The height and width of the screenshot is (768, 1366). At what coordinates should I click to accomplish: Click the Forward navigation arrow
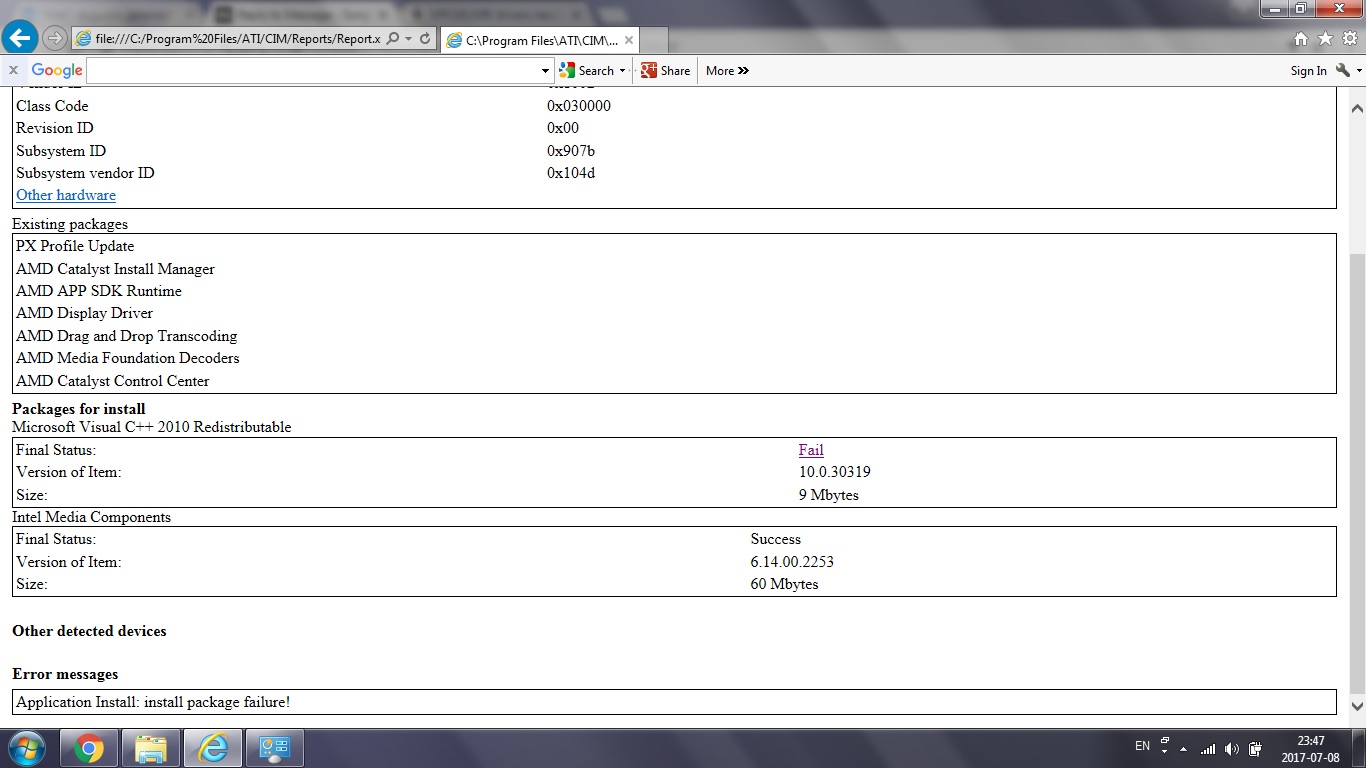[55, 38]
